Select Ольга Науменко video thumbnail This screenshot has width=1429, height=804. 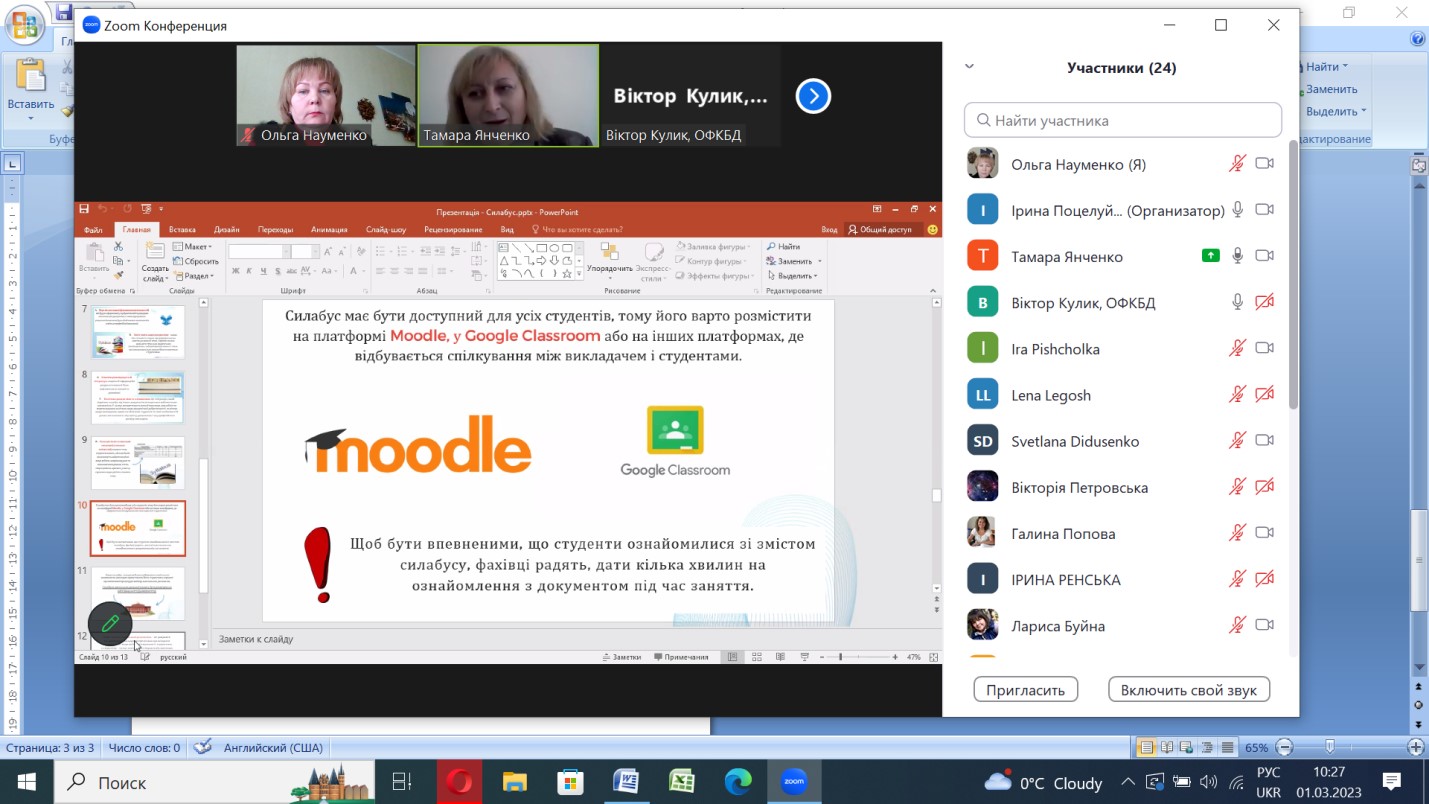(x=325, y=95)
